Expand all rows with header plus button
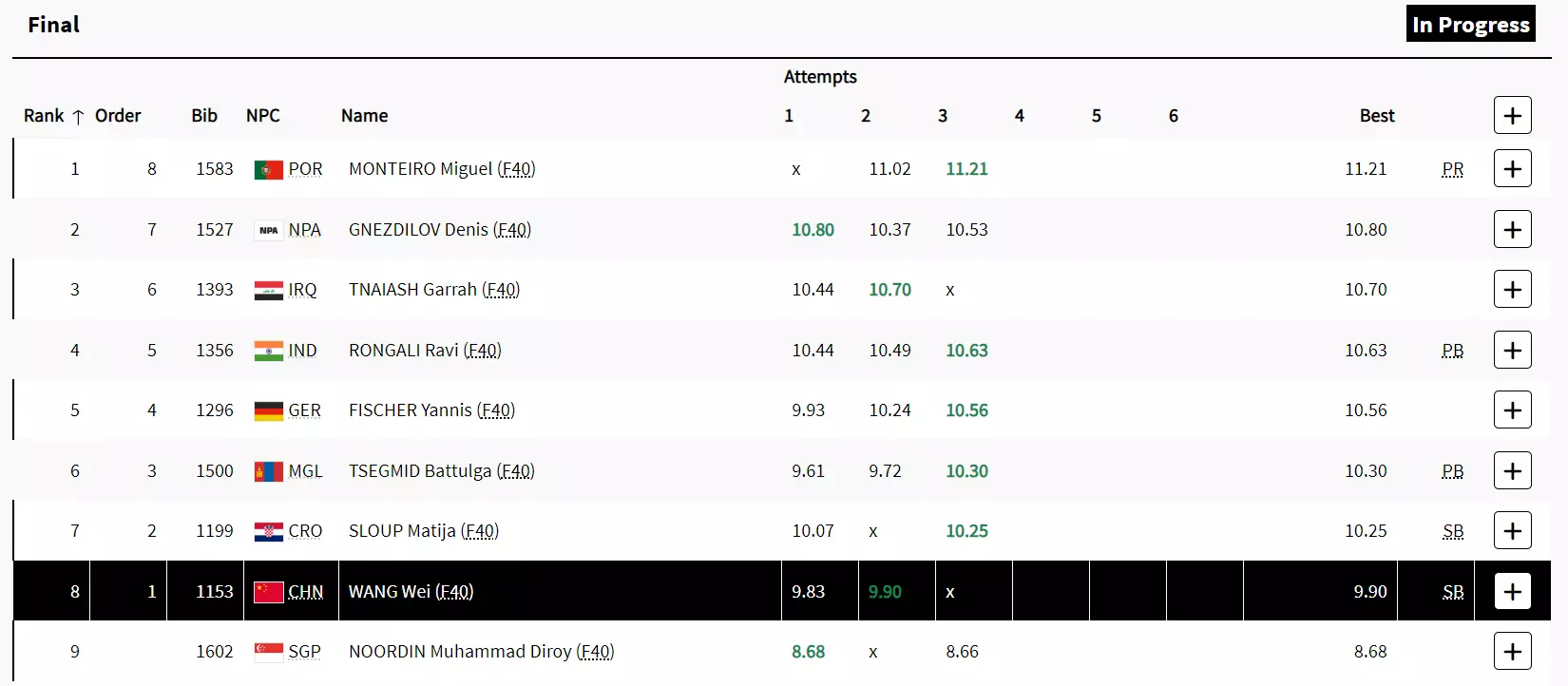This screenshot has width=1568, height=686. pyautogui.click(x=1512, y=116)
